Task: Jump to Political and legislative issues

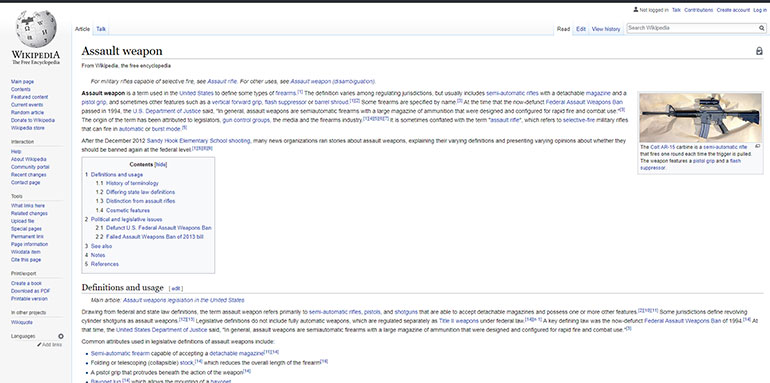Action: point(126,219)
